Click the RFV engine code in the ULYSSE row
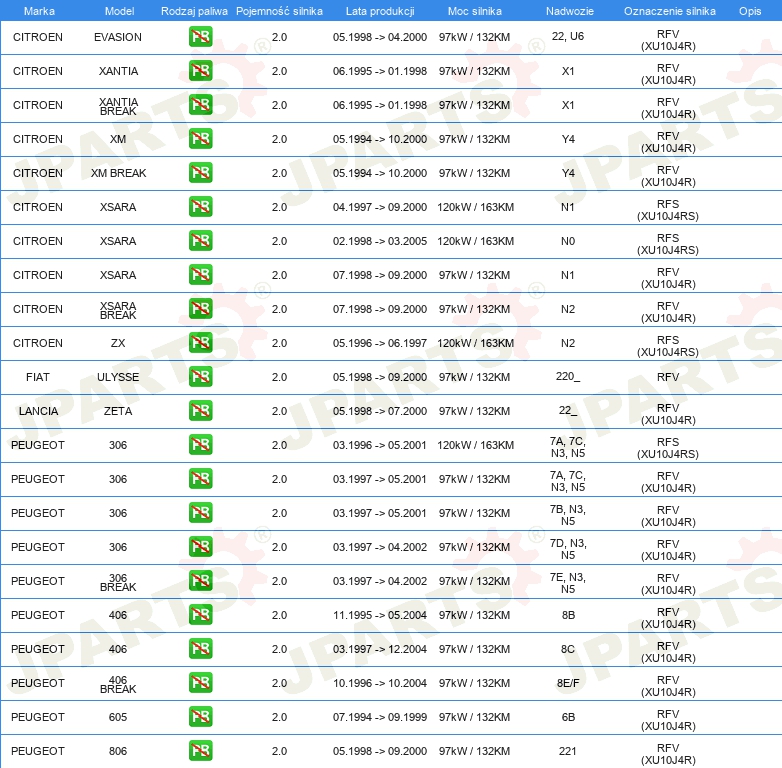782x768 pixels. click(668, 377)
